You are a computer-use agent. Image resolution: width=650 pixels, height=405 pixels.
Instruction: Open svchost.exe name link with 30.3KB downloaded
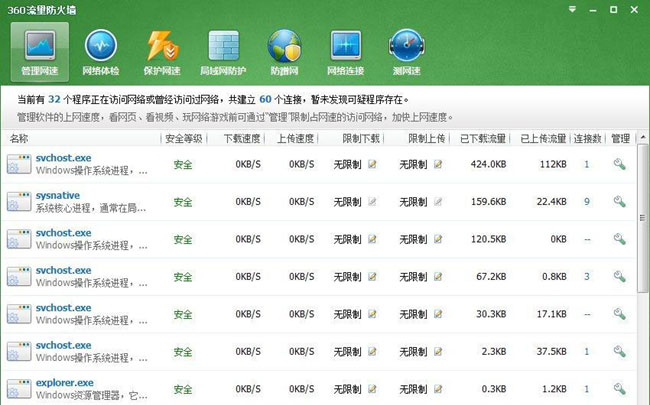click(63, 308)
